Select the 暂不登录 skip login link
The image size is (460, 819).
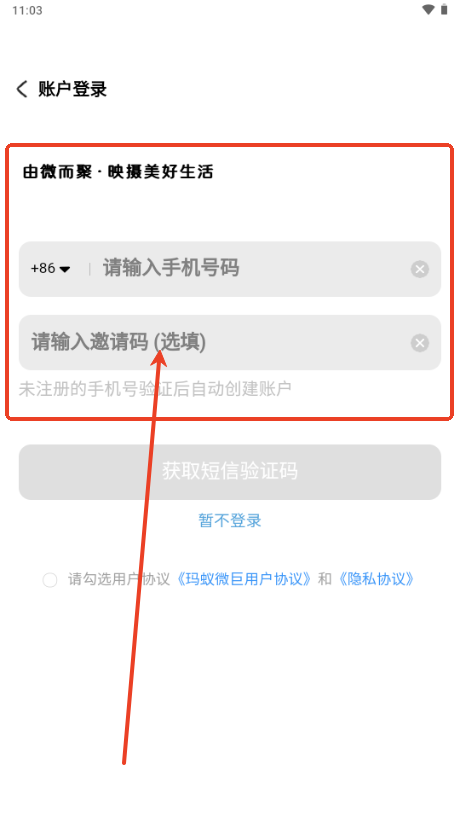(230, 520)
